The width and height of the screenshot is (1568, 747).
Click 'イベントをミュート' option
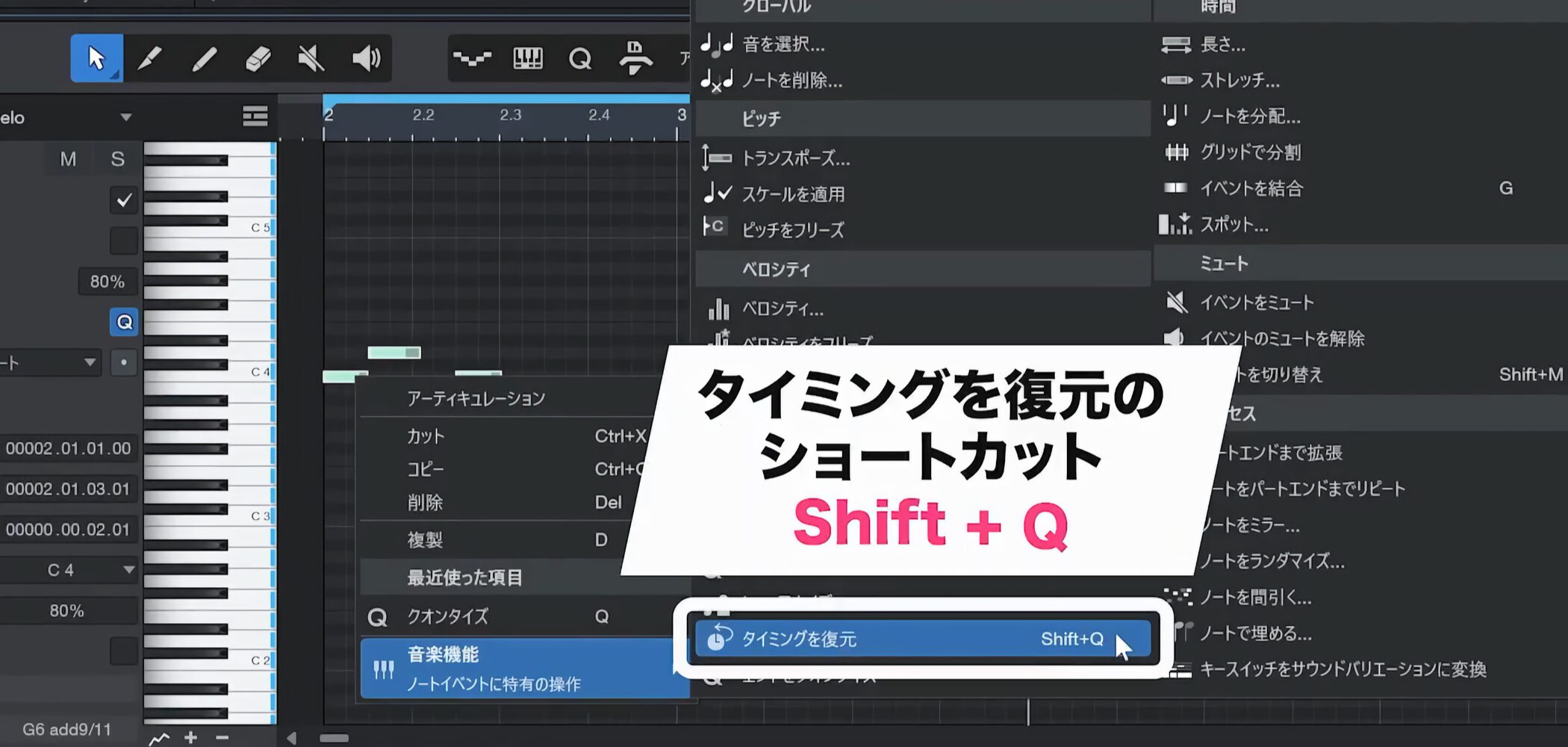[x=1256, y=303]
